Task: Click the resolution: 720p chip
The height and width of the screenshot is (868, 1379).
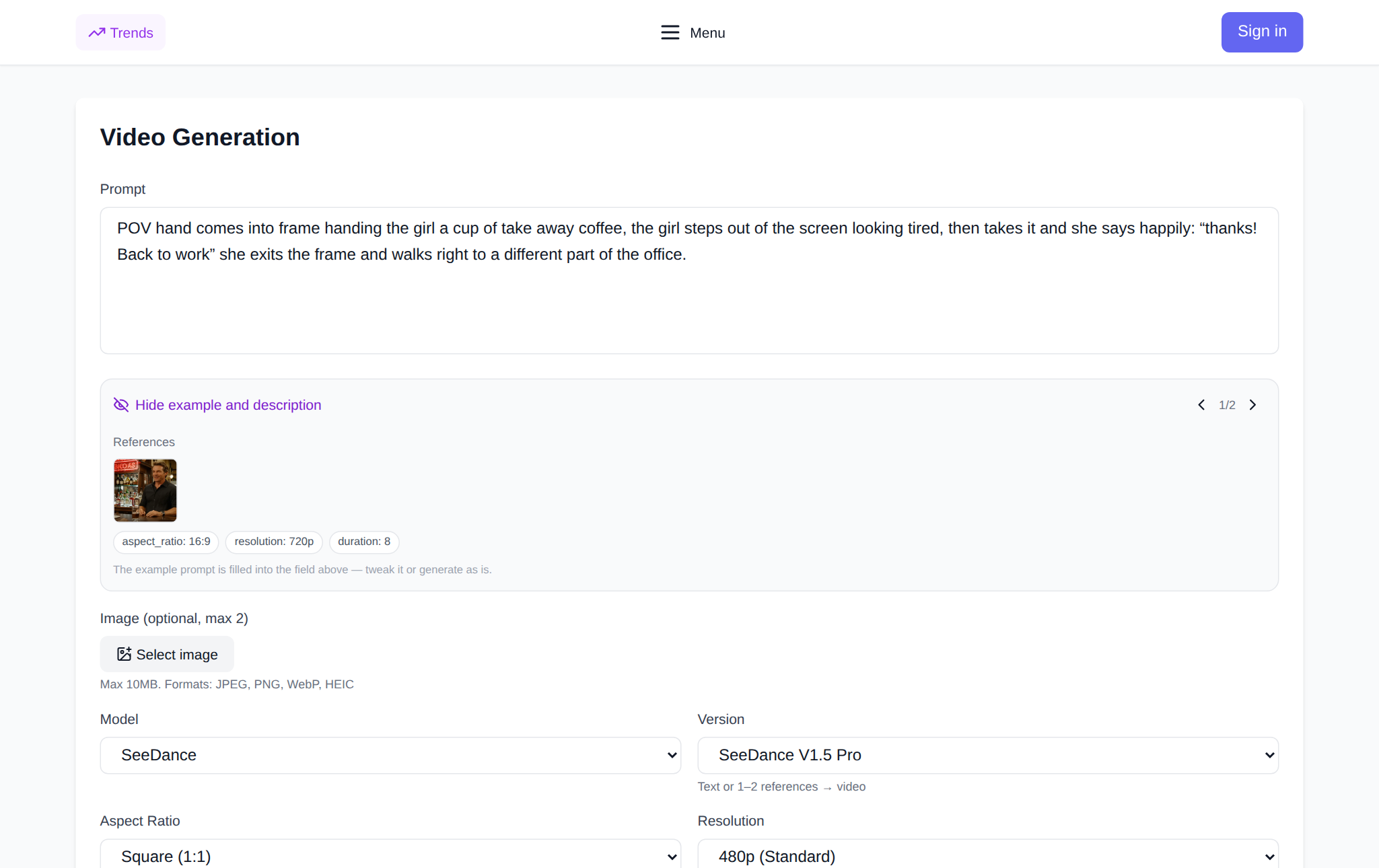Action: (274, 542)
